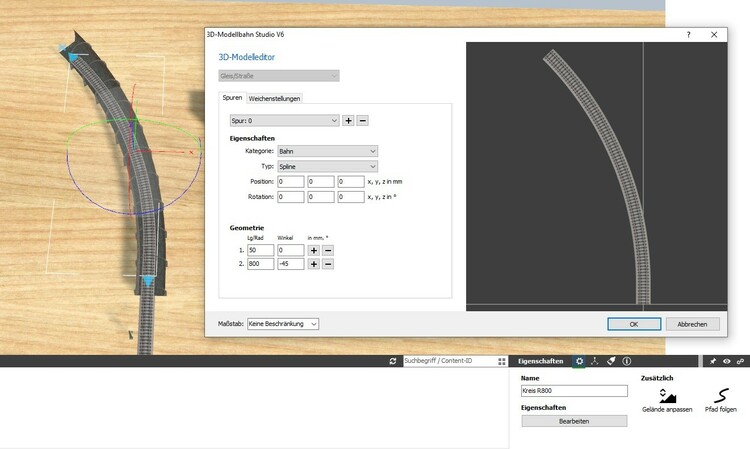This screenshot has height=449, width=750.
Task: Toggle the pin icon in the panel bar
Action: coord(712,360)
